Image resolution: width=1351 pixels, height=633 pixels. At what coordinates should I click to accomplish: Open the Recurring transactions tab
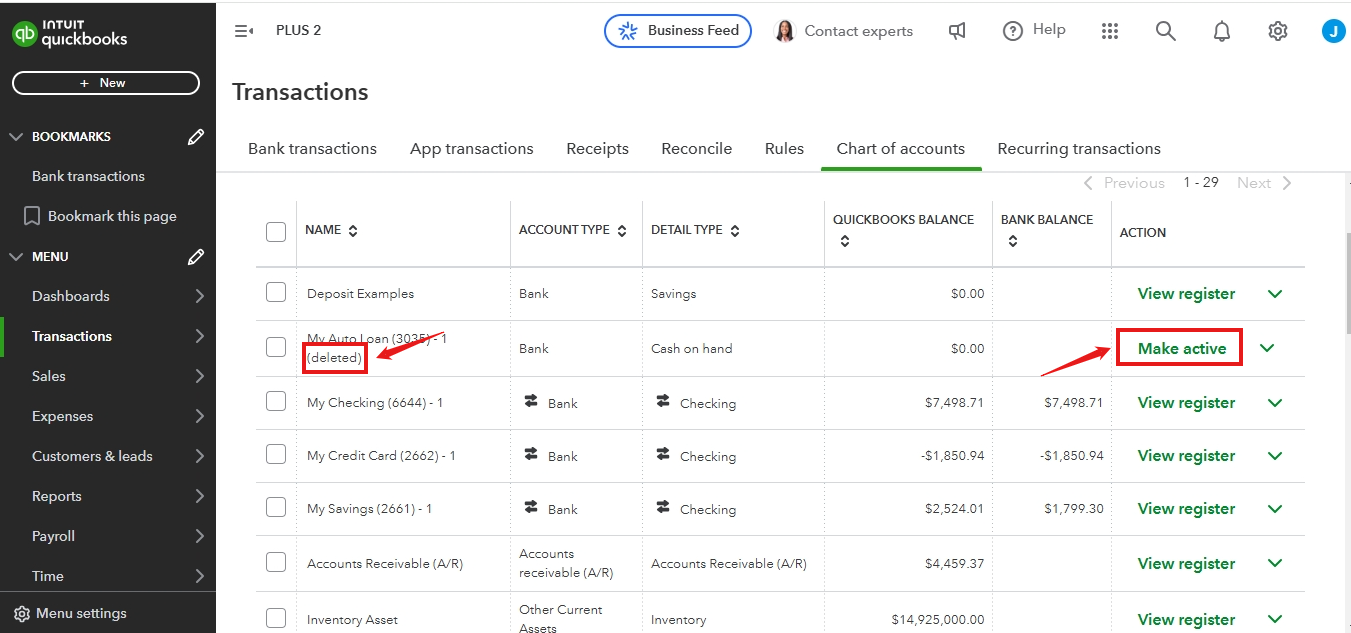(1079, 149)
